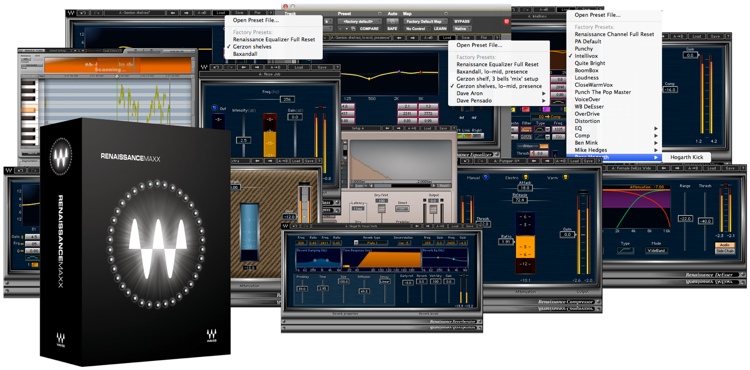Choose Punchy preset in Renaissance Channel menu
This screenshot has height=370, width=750.
[584, 49]
